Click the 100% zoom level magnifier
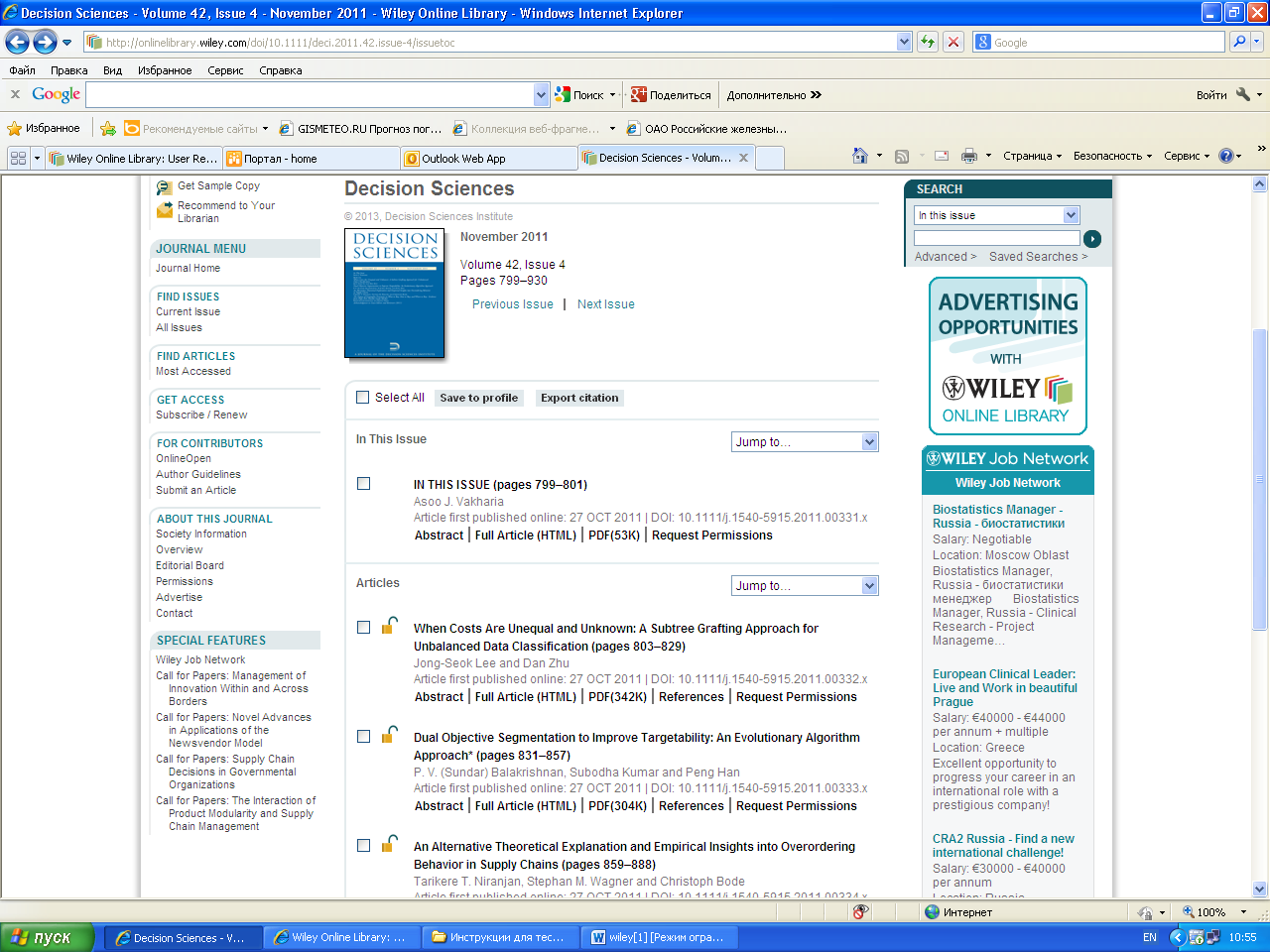The image size is (1270, 952). point(1189,911)
